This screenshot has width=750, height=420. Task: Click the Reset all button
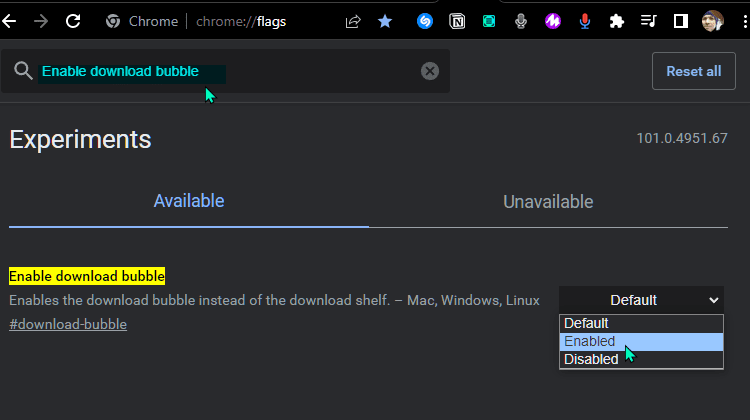tap(694, 71)
